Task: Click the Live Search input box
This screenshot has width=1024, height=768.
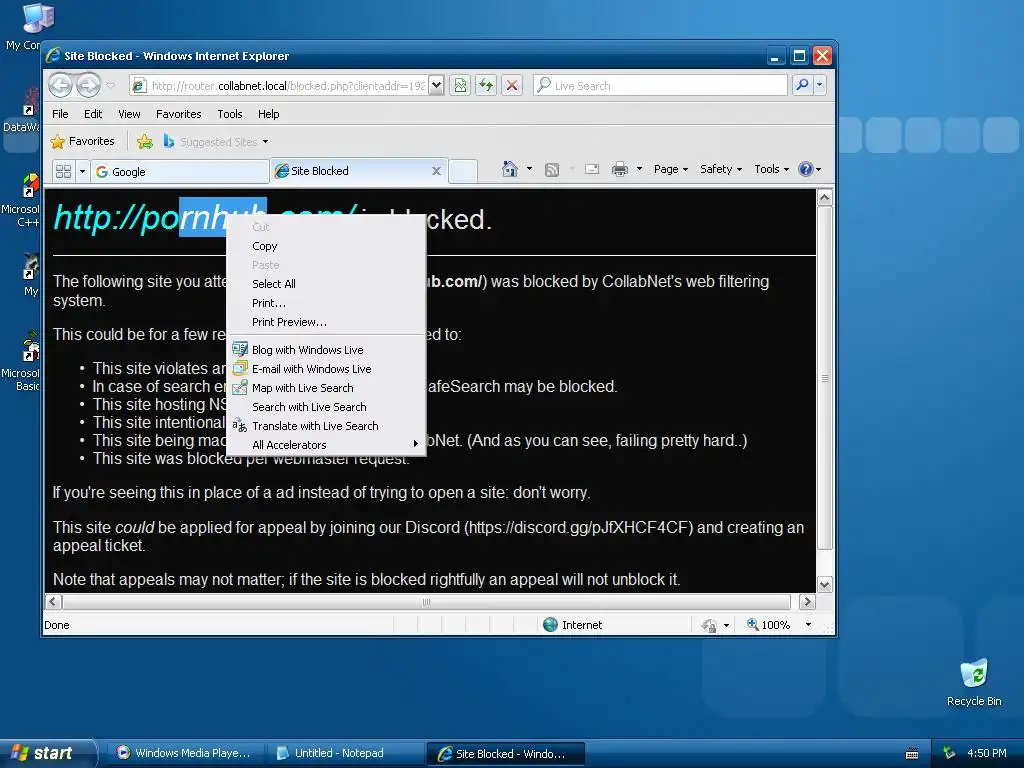Action: (x=660, y=86)
